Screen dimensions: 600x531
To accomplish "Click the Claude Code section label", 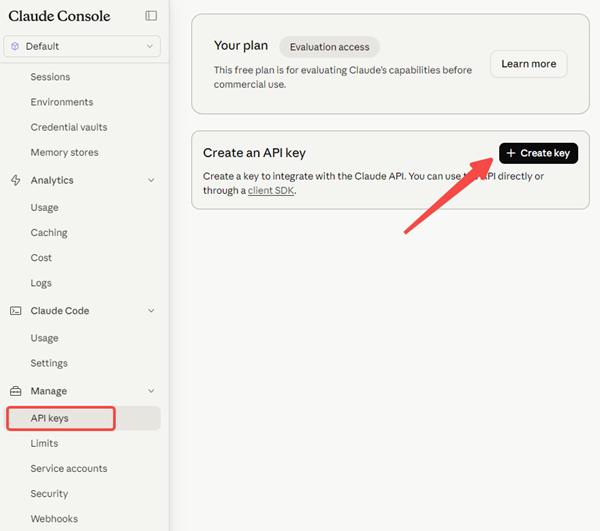I will 60,311.
